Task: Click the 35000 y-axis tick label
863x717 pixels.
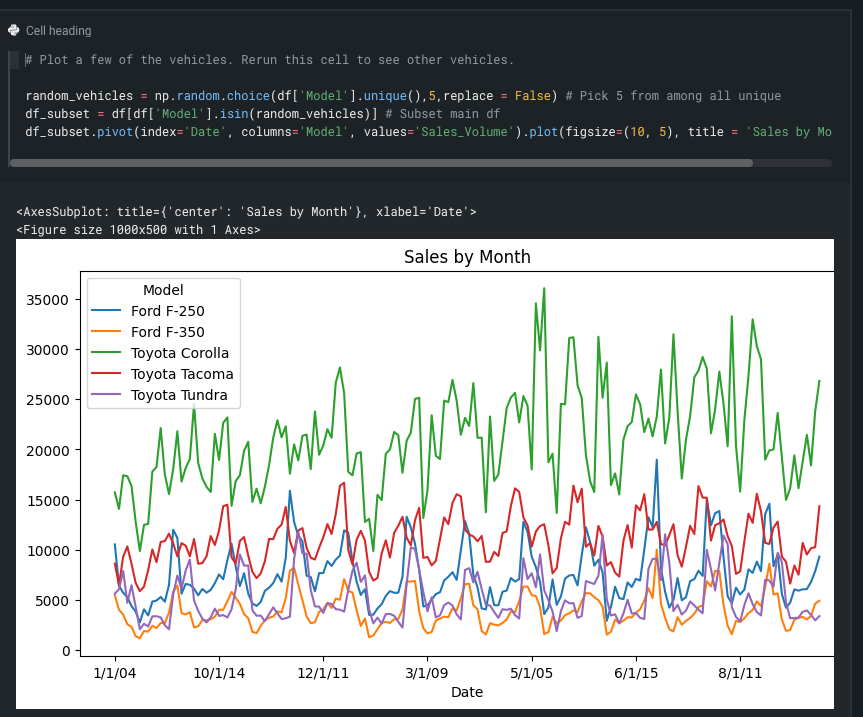Action: click(x=48, y=300)
